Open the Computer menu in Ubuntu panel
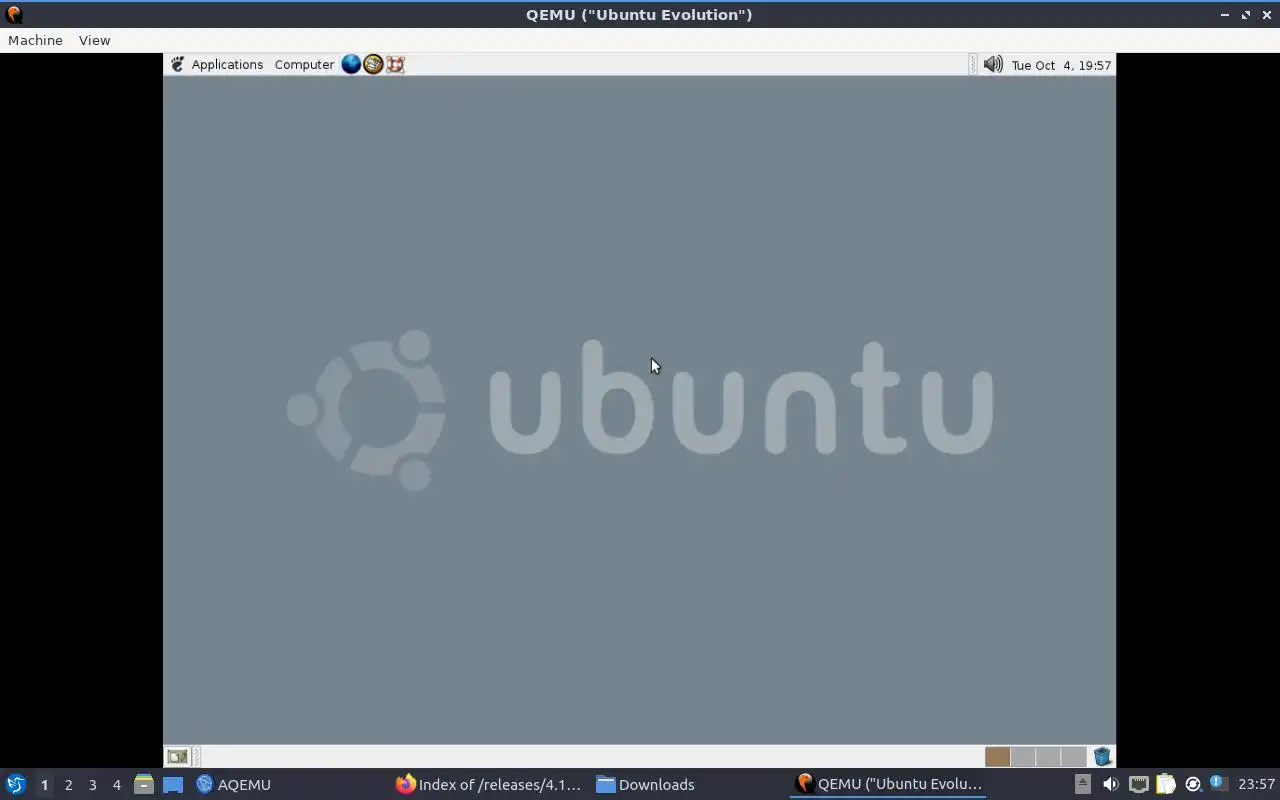 click(304, 64)
